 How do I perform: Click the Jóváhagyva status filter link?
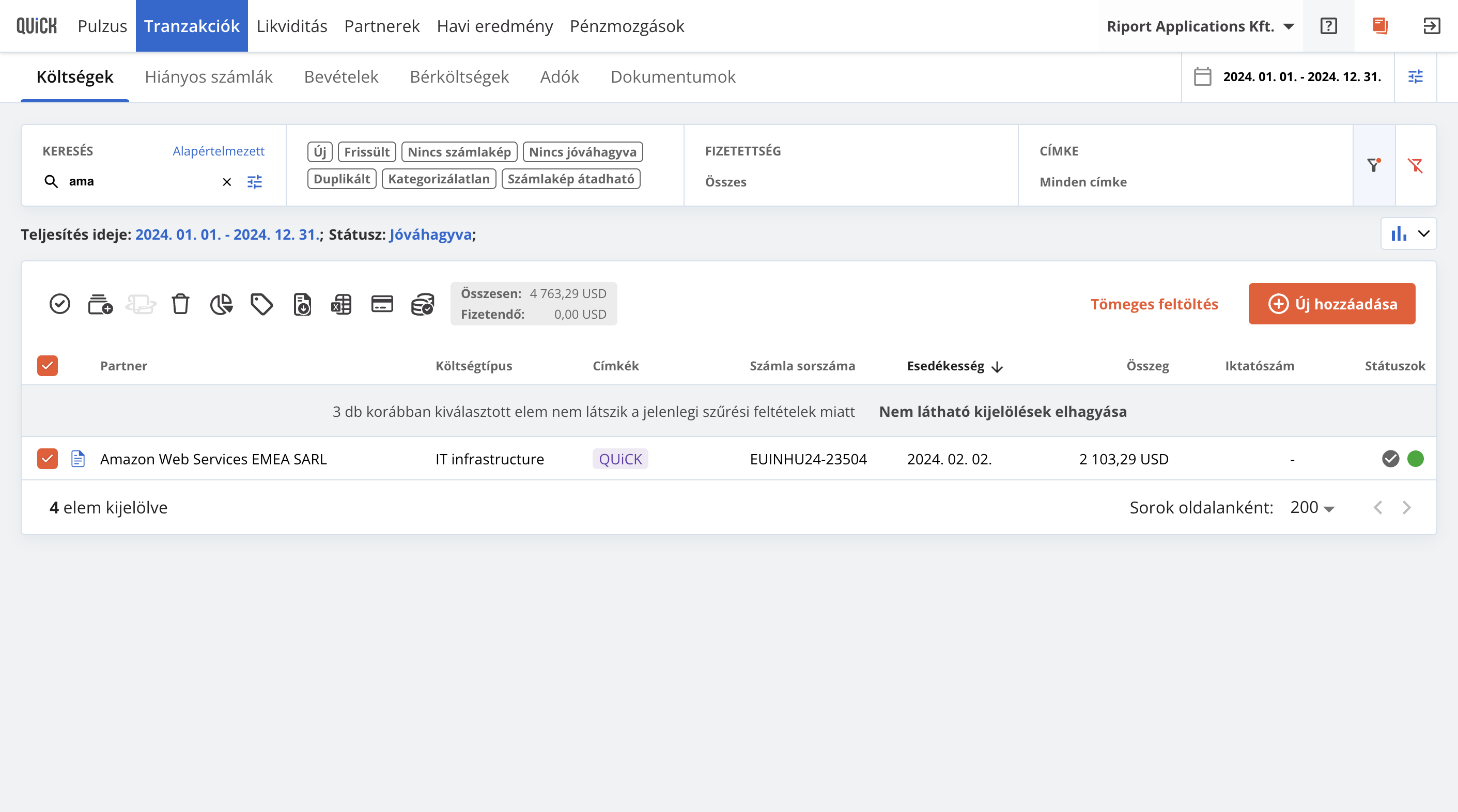click(x=430, y=235)
